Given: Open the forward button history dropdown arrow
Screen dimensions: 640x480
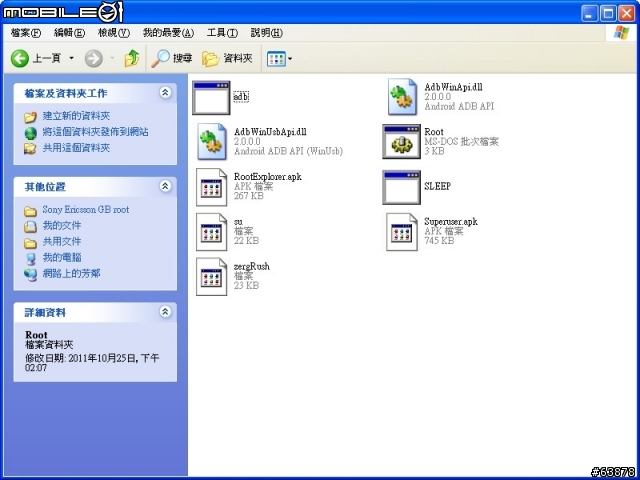Looking at the screenshot, I should (112, 59).
